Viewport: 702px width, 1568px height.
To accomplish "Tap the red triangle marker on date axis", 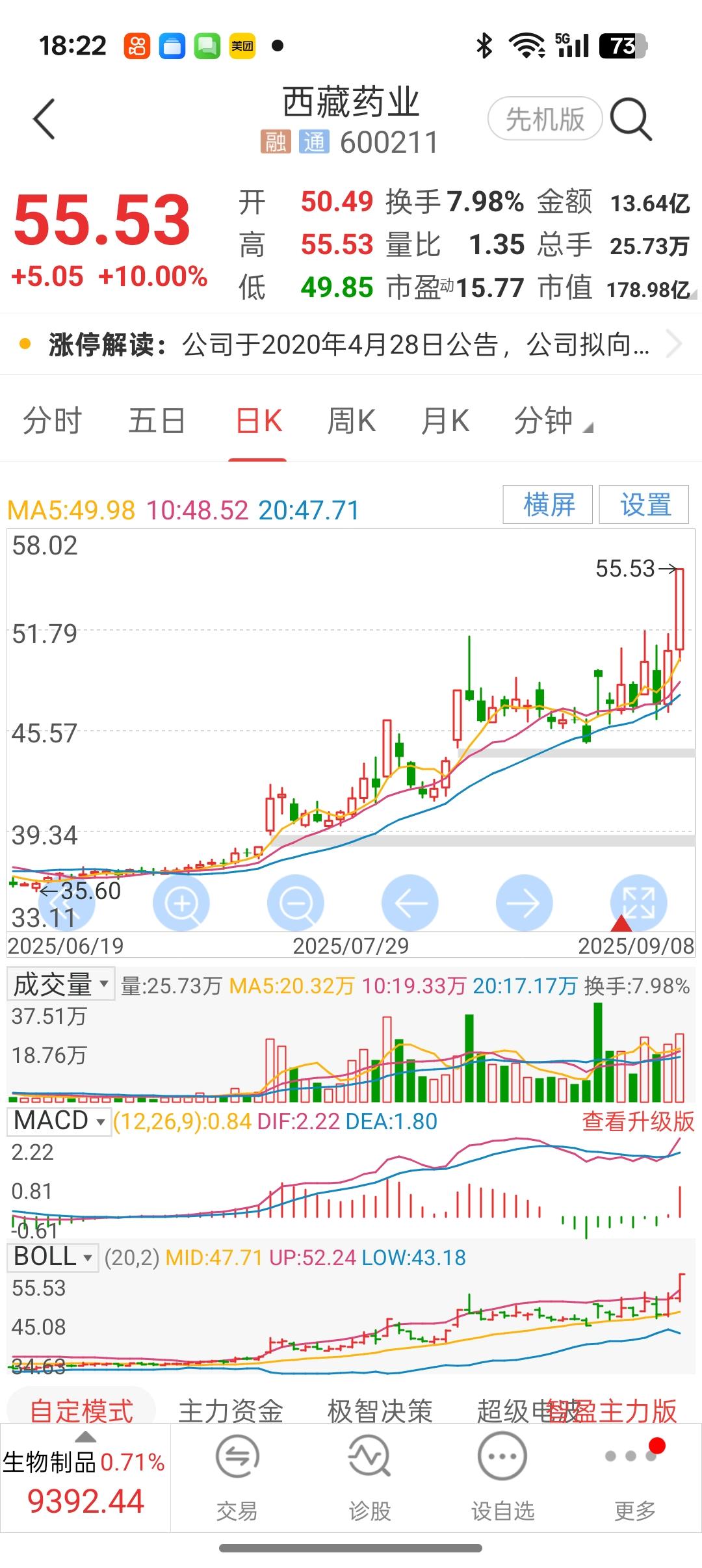I will (x=621, y=922).
